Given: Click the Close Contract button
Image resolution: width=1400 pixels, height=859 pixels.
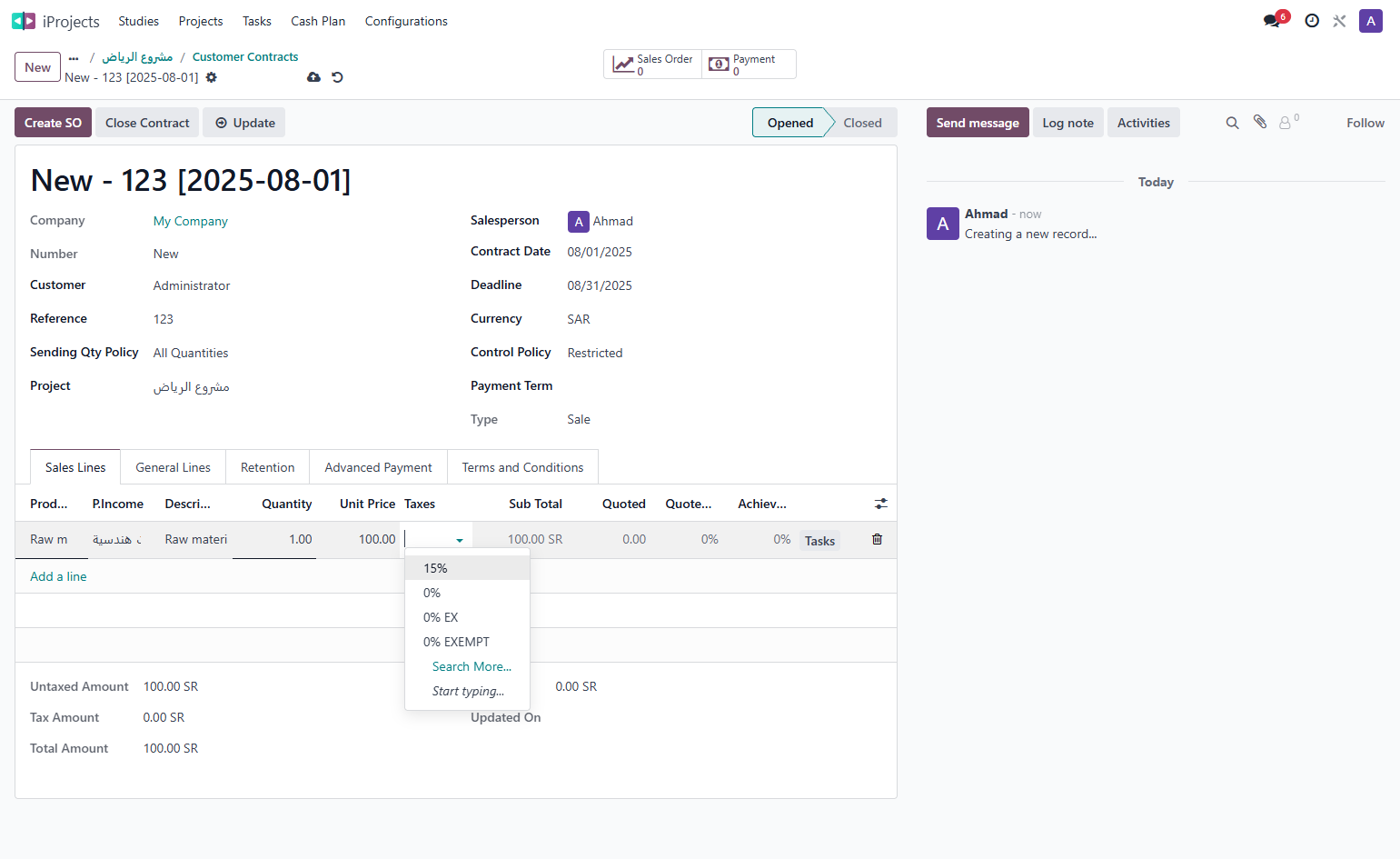Looking at the screenshot, I should tap(147, 123).
